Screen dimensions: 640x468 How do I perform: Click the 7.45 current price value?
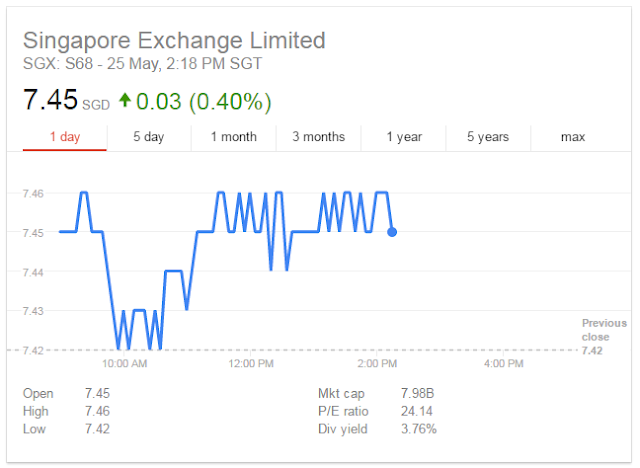click(x=50, y=100)
